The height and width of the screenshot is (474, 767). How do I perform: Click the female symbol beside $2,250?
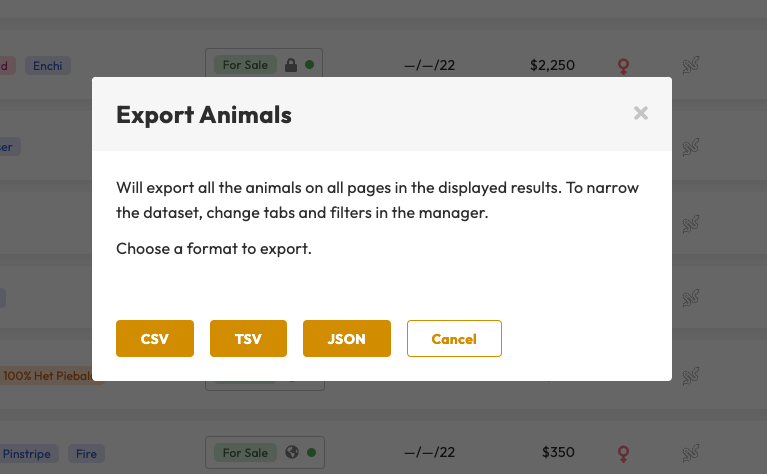tap(624, 66)
